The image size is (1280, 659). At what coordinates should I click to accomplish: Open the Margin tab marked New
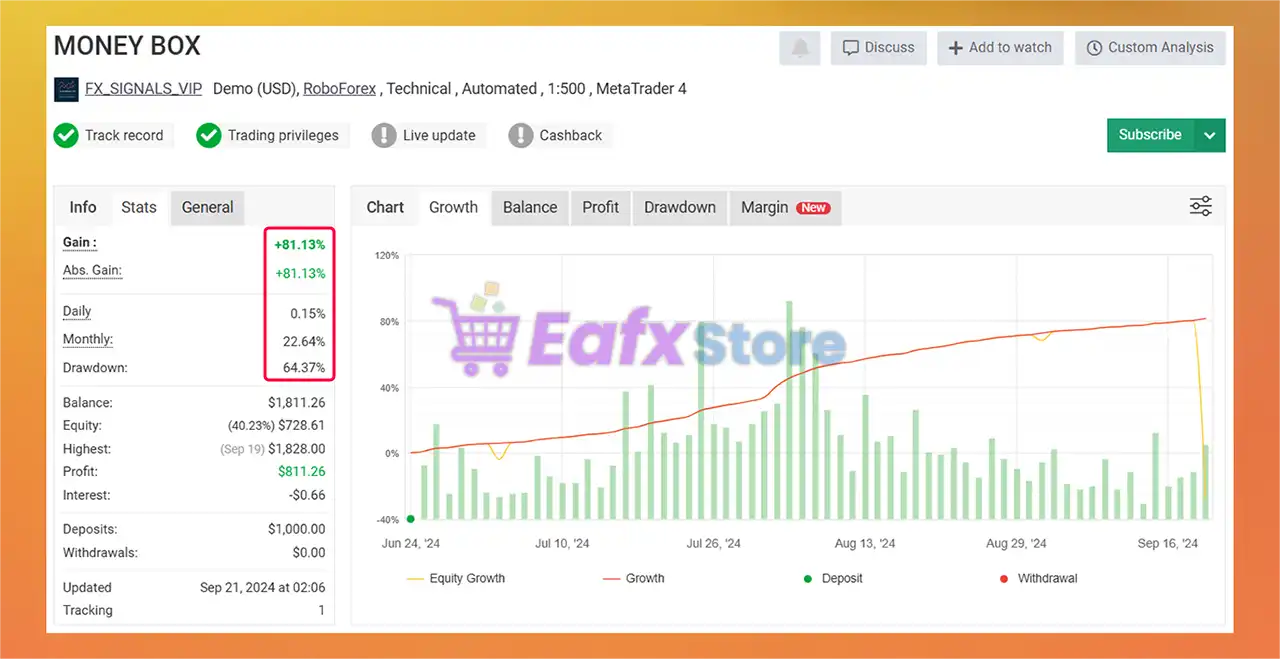pyautogui.click(x=785, y=207)
